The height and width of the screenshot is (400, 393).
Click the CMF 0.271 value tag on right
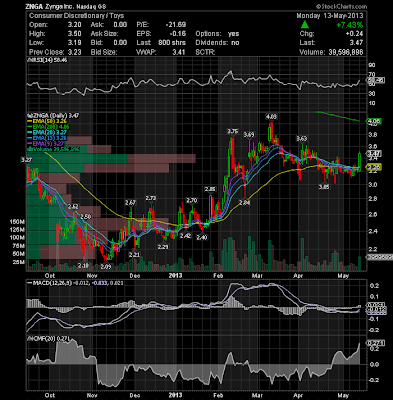click(376, 343)
